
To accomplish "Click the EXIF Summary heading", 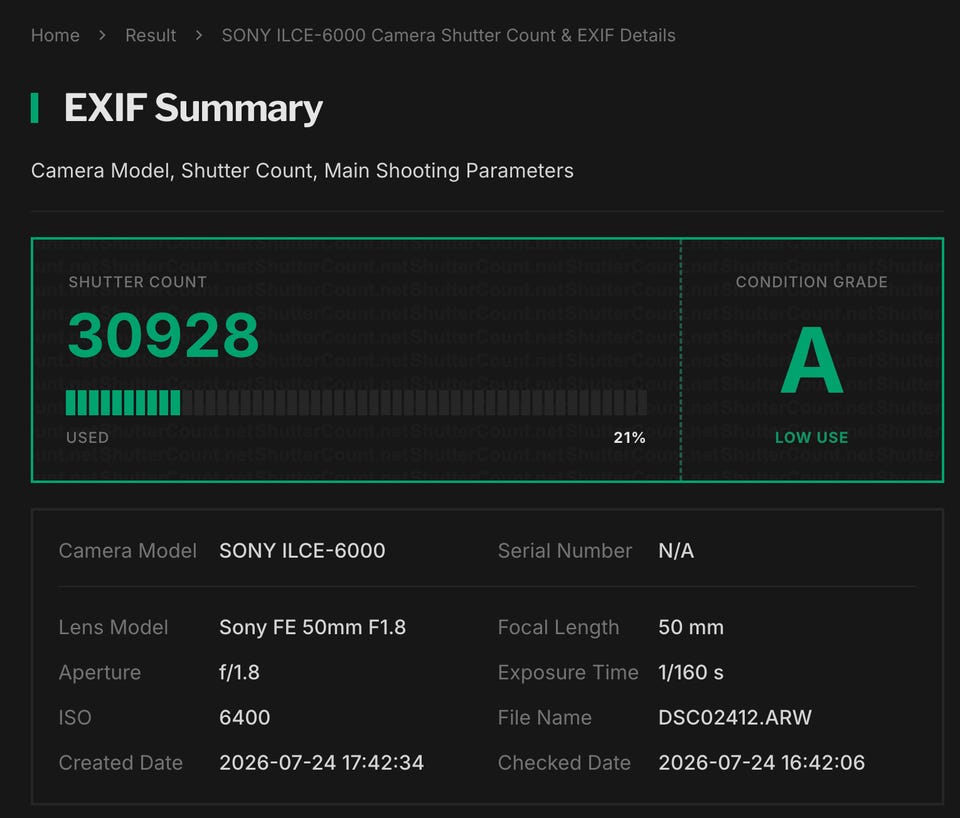I will pyautogui.click(x=193, y=108).
